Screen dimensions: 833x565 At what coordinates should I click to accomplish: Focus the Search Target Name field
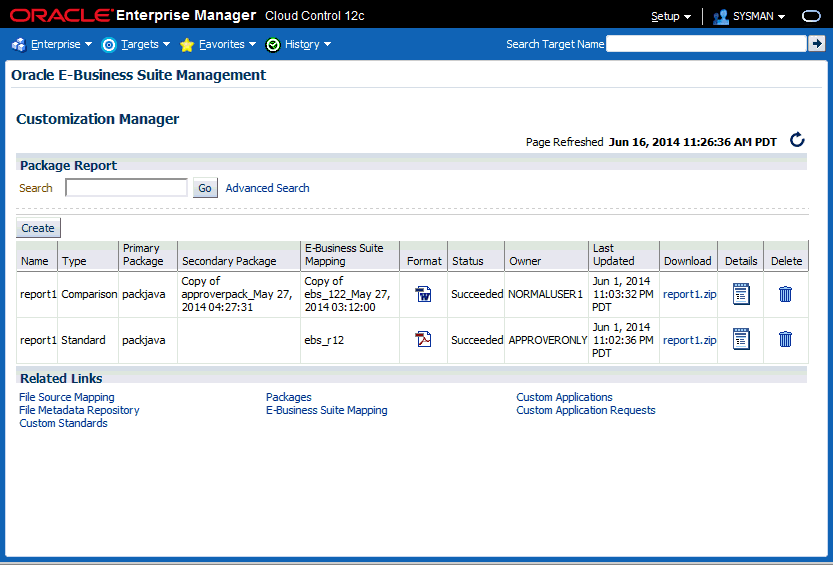pyautogui.click(x=706, y=44)
